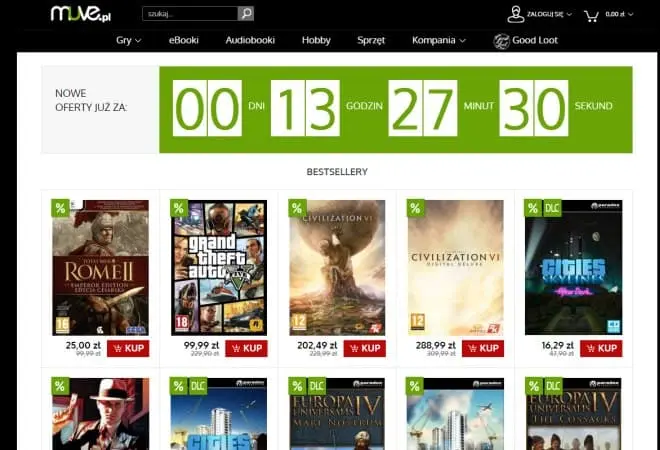Expand the Kompania dropdown menu
Screen dimensions: 660x450
pos(439,40)
